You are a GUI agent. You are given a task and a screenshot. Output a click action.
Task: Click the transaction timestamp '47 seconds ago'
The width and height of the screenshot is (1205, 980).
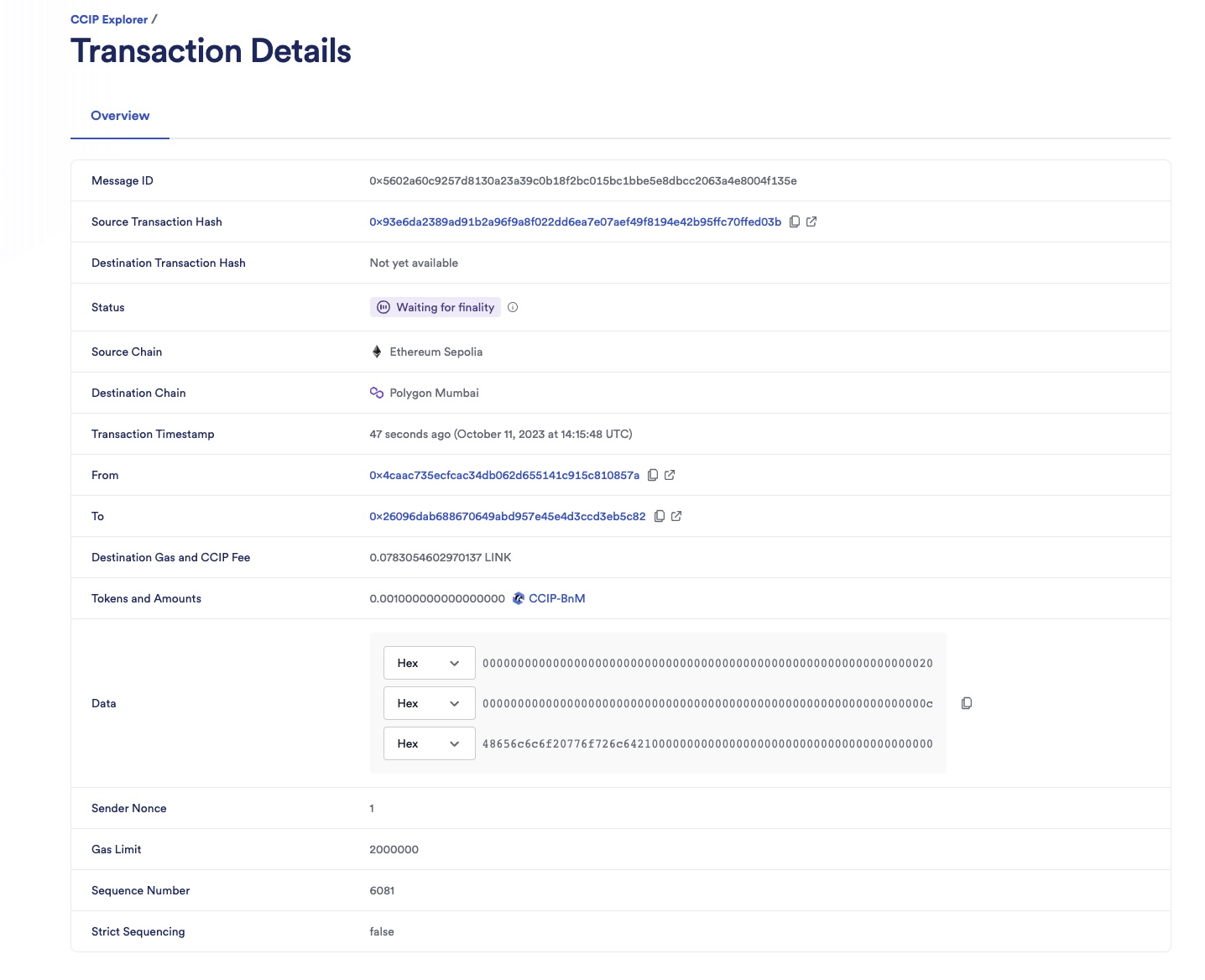click(x=501, y=435)
